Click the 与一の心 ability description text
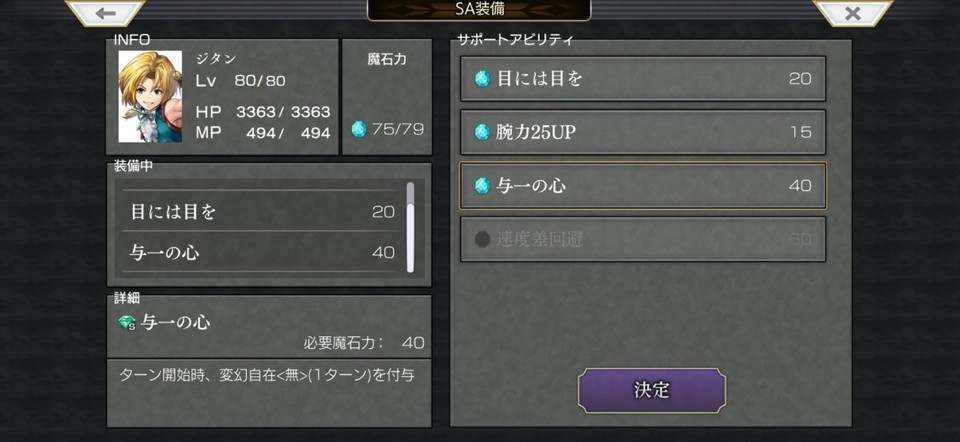This screenshot has width=960, height=442. point(266,375)
